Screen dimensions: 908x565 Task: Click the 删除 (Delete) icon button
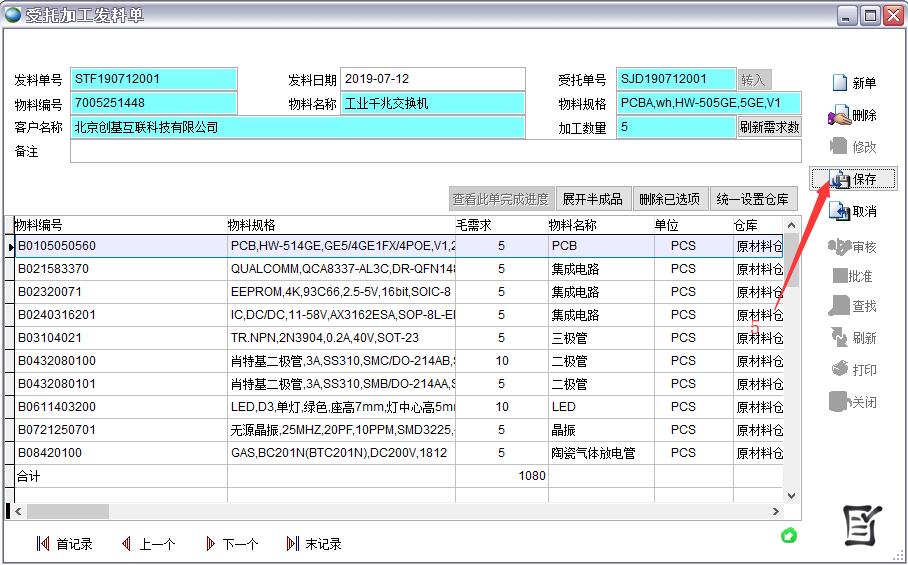pos(852,115)
